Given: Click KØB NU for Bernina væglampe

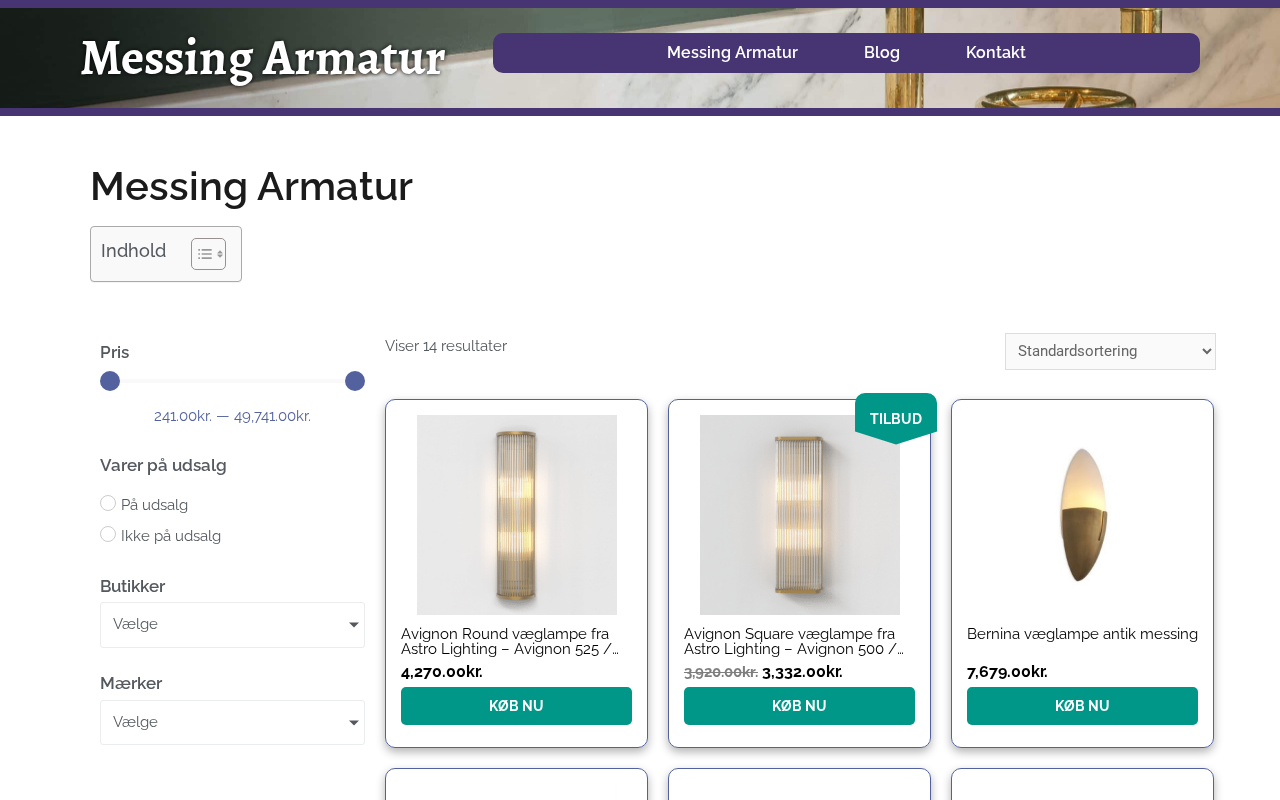Looking at the screenshot, I should (x=1082, y=706).
